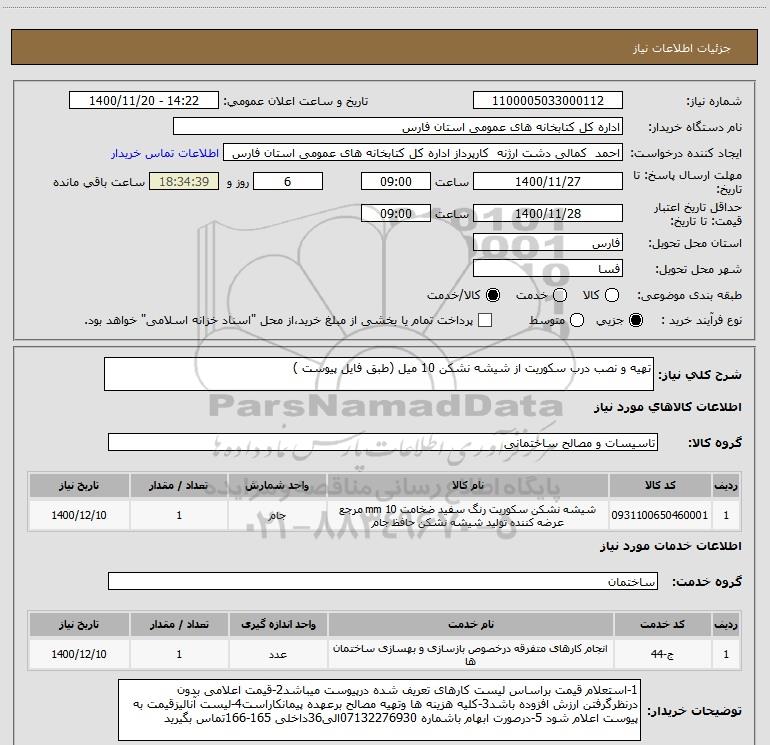The image size is (770, 745).
Task: Click the اطلاعات خدمات مورد نیاز heading
Action: coord(670,546)
